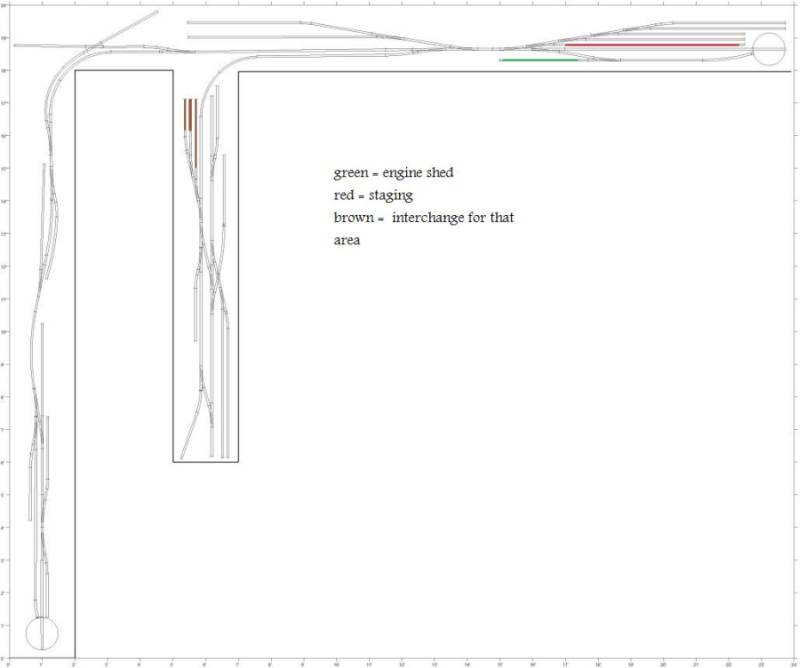The height and width of the screenshot is (668, 800).
Task: Select the turntable circle at bottom left
Action: [41, 633]
